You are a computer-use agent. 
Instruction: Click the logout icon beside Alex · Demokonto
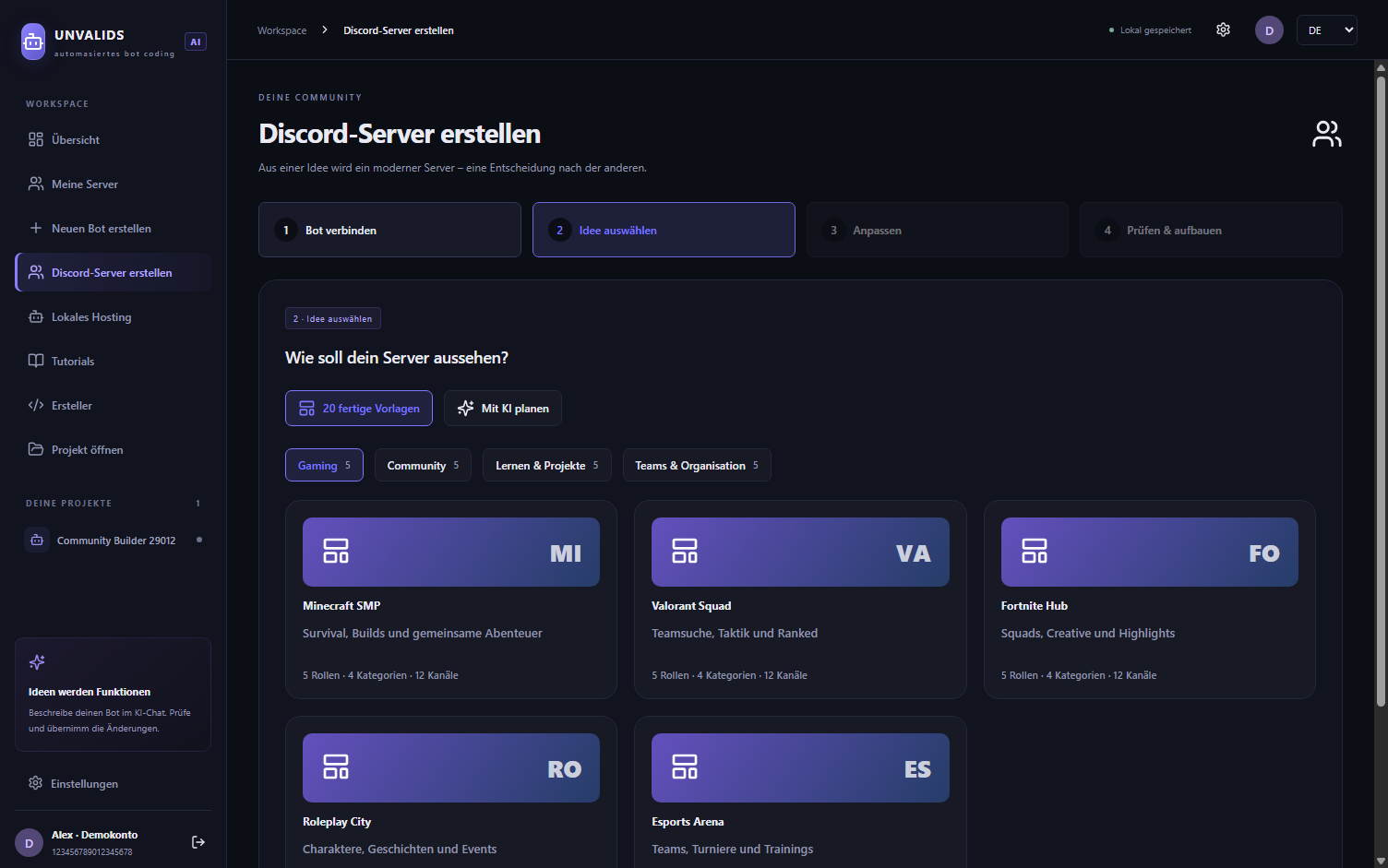[198, 842]
